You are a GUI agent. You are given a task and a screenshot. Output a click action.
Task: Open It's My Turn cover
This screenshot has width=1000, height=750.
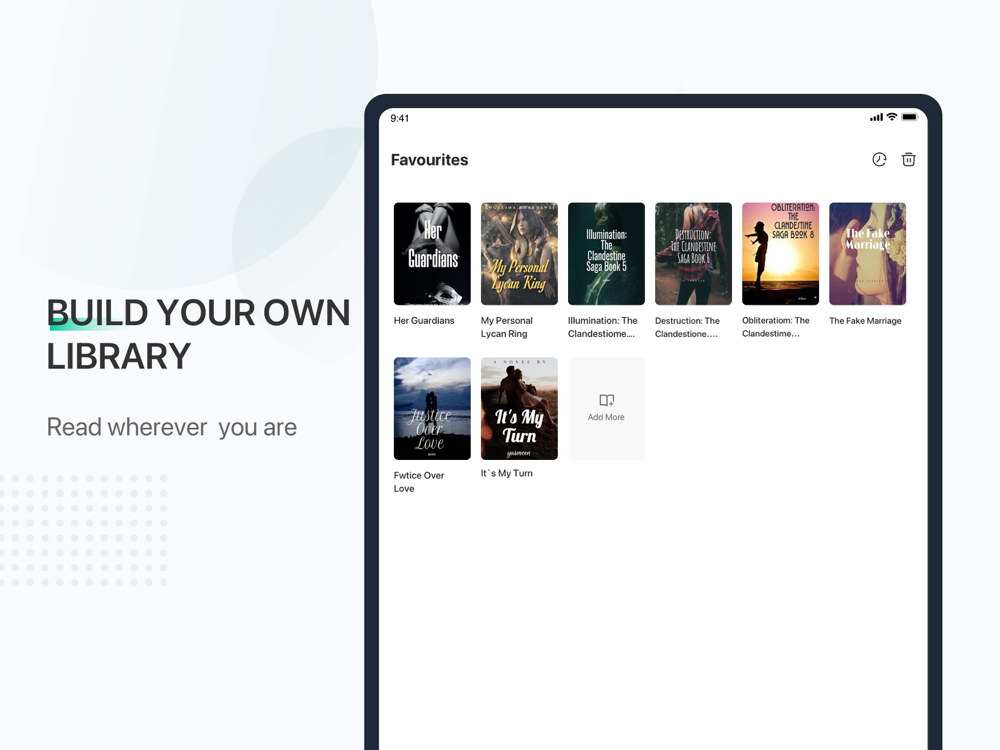pos(519,409)
